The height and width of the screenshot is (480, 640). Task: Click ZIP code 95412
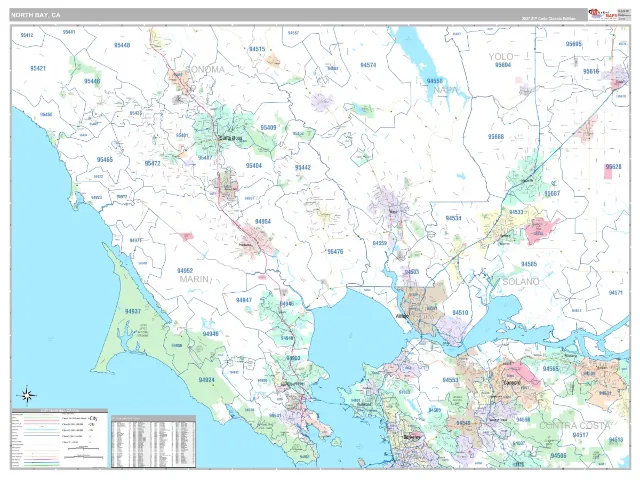tap(27, 36)
